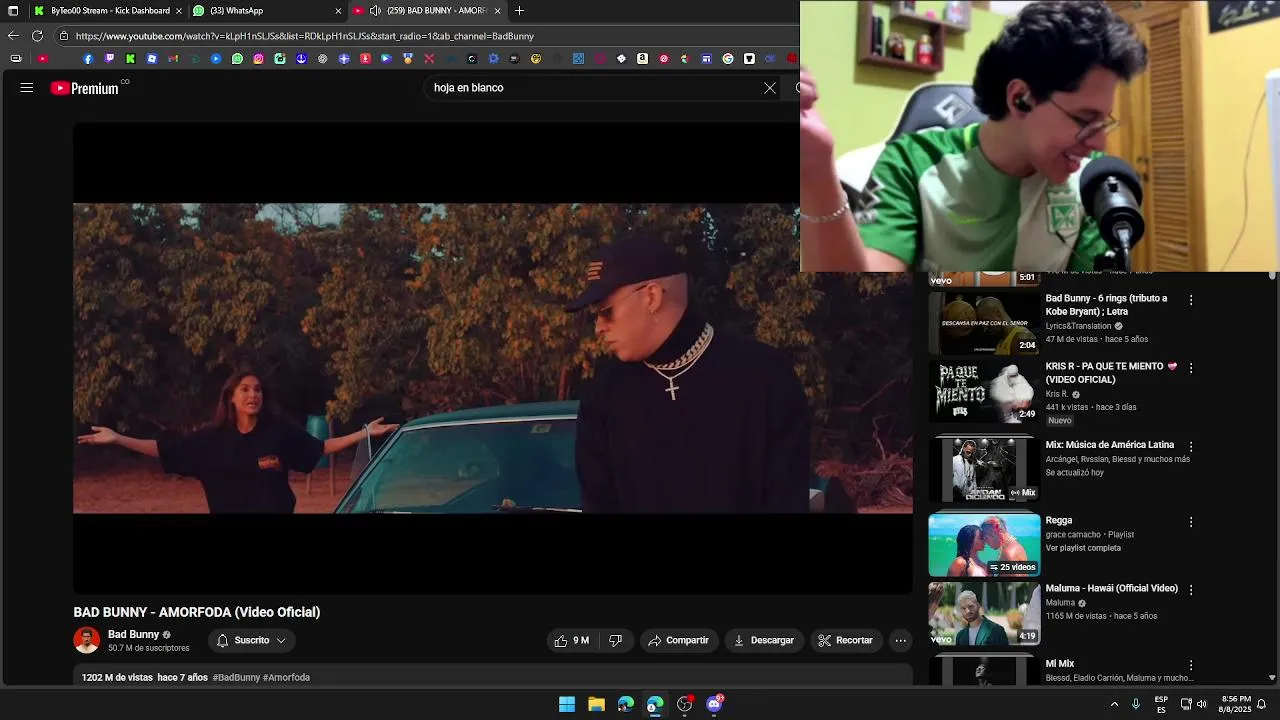This screenshot has width=1280, height=720.
Task: Open the WhatsApp bookmark in favorites bar
Action: (x=237, y=59)
